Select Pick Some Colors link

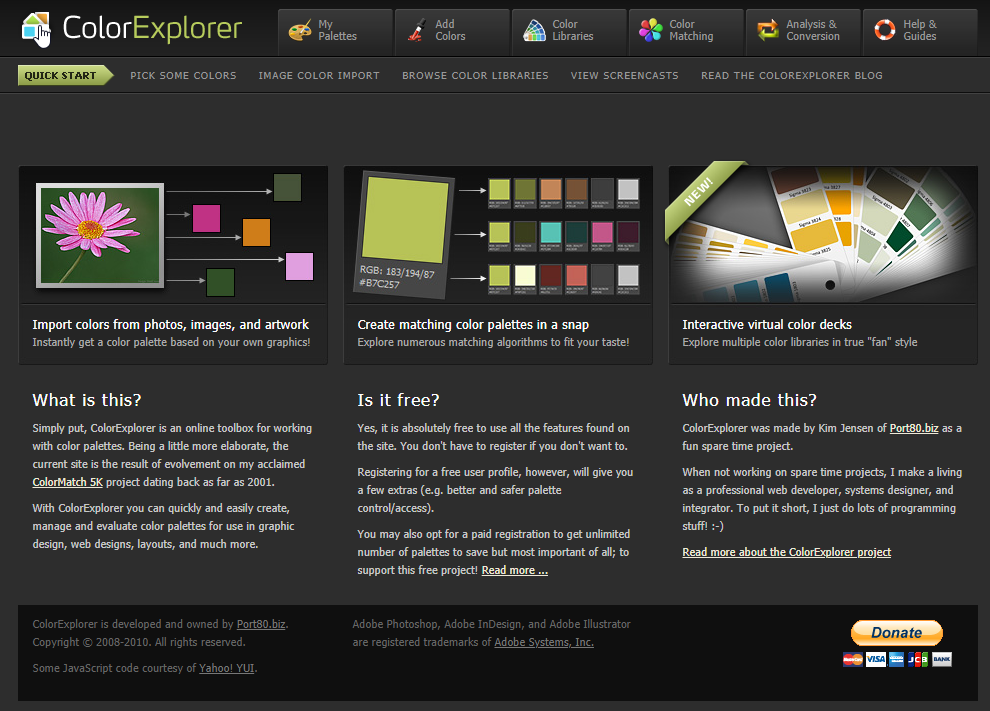click(x=183, y=75)
